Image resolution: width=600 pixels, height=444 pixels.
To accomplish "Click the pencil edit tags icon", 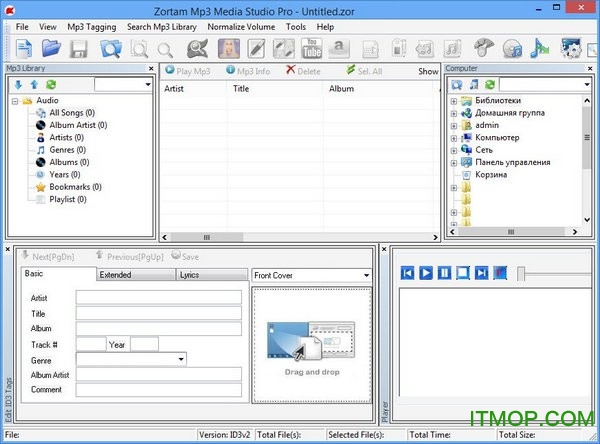I will pos(256,49).
